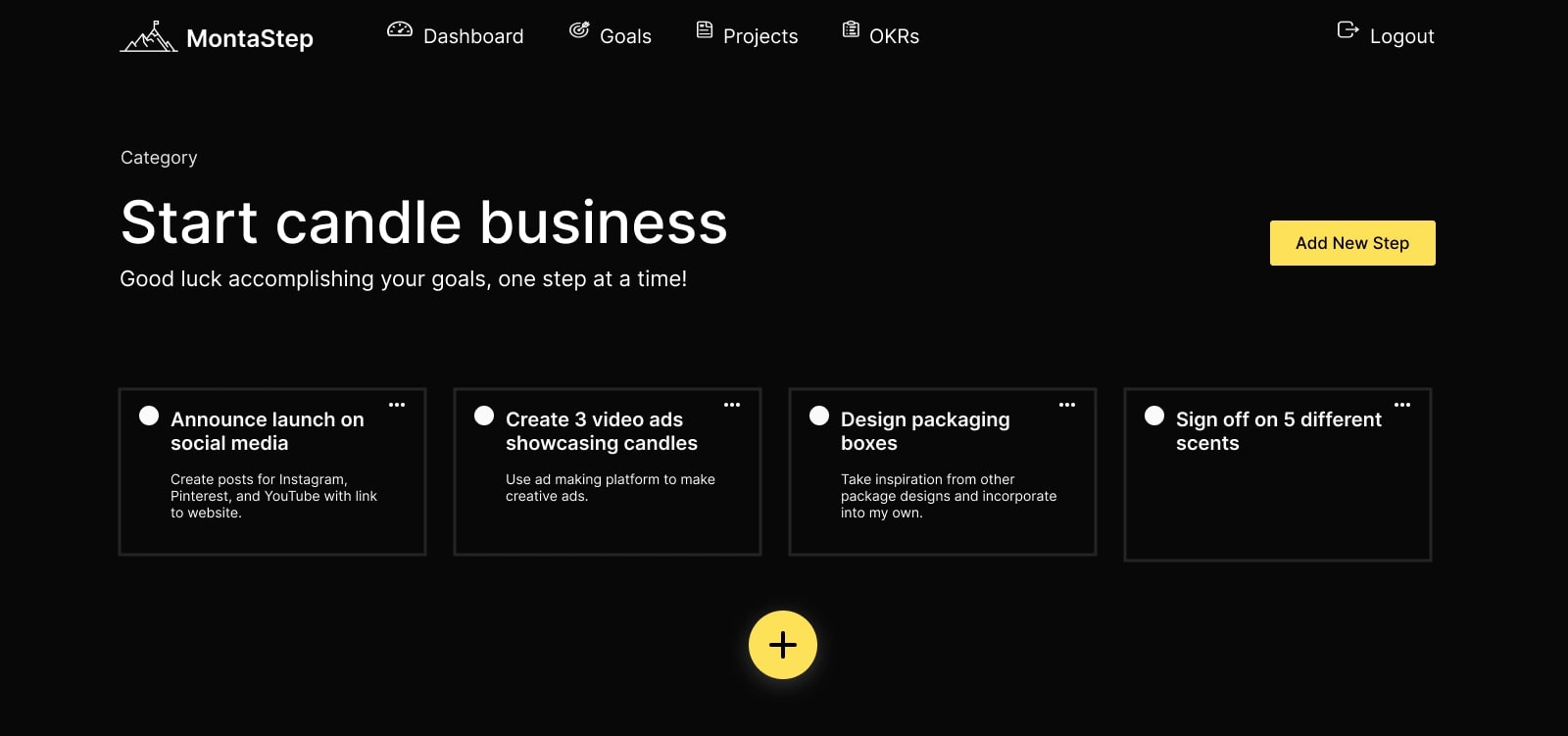This screenshot has width=1568, height=736.
Task: Toggle "Design packaging boxes" completion circle
Action: coord(819,416)
